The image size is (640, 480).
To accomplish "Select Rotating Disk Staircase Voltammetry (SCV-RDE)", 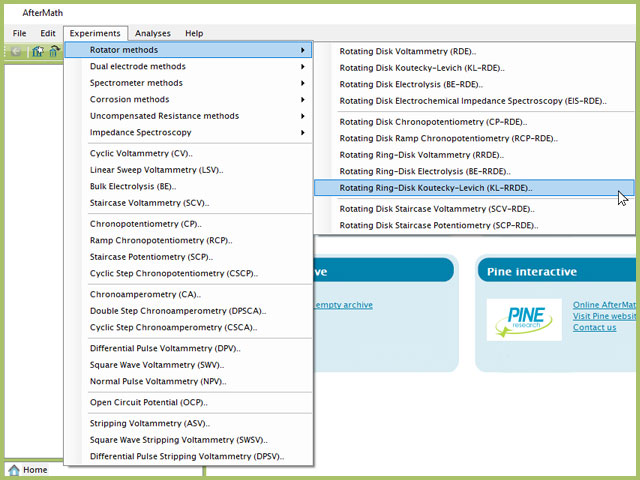I will (474, 209).
